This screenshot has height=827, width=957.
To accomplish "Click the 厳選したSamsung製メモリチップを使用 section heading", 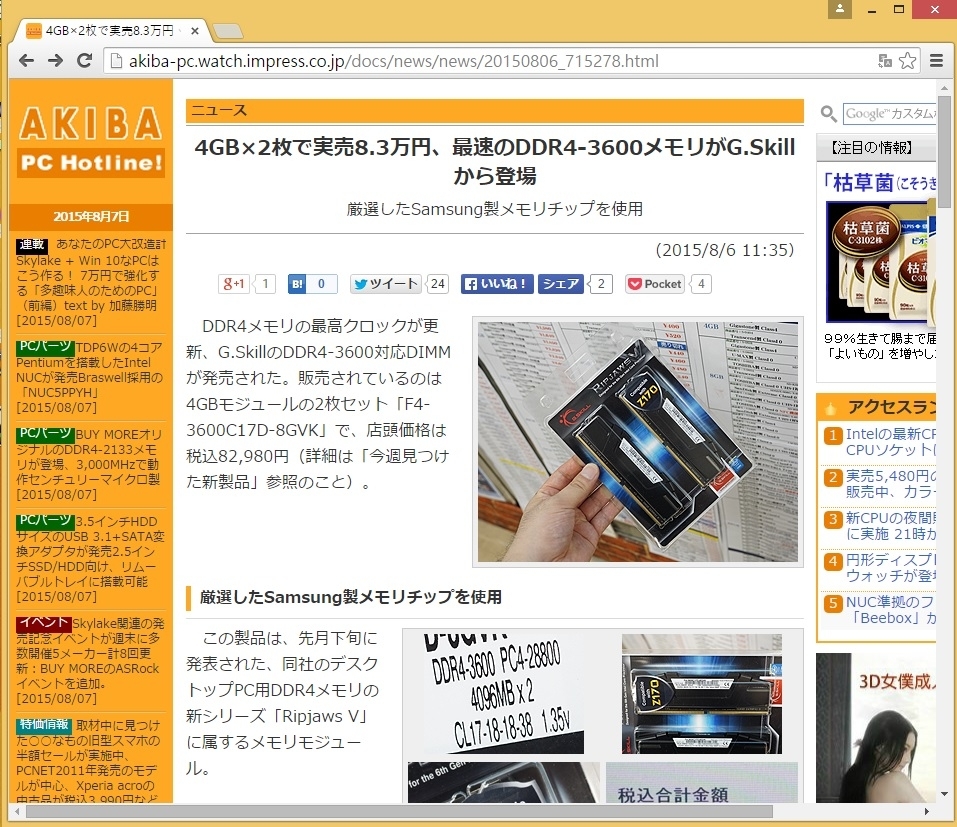I will tap(350, 597).
